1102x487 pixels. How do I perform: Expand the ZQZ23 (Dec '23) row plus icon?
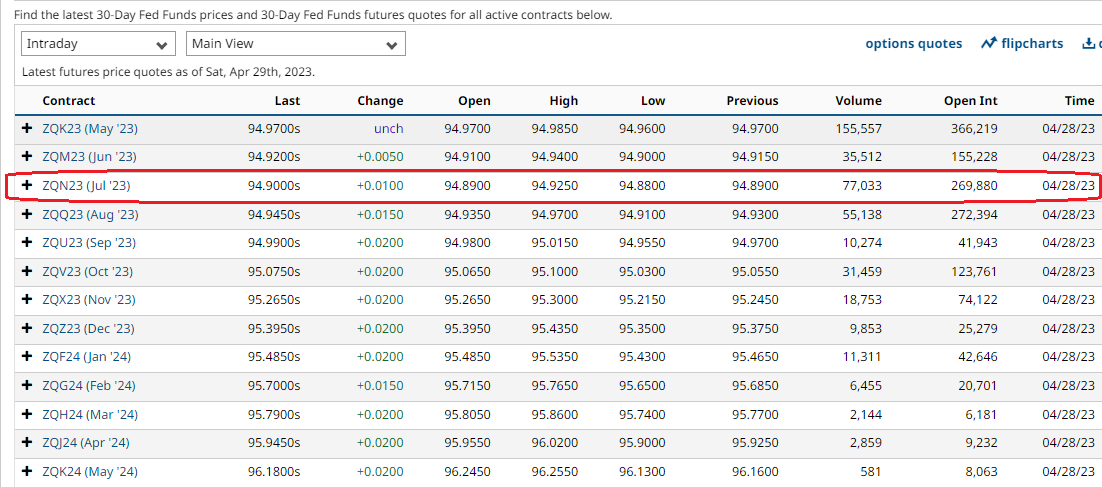(x=27, y=329)
